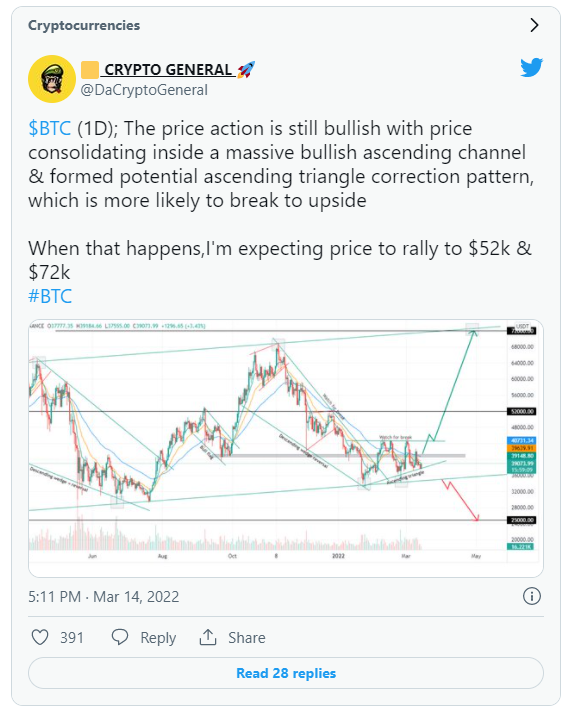The height and width of the screenshot is (710, 572).
Task: Open the Cryptocurrencies topic heading
Action: tap(84, 25)
